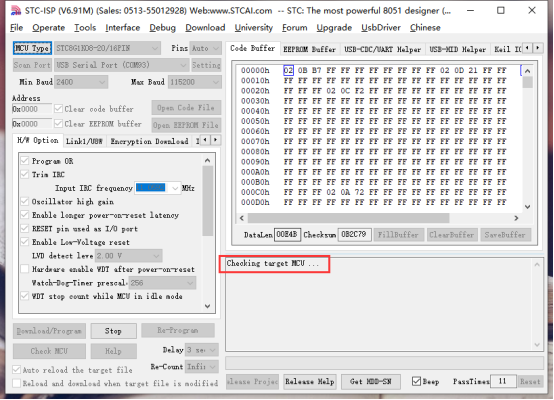The width and height of the screenshot is (554, 400).
Task: Click the Scan Port button
Action: pyautogui.click(x=32, y=65)
